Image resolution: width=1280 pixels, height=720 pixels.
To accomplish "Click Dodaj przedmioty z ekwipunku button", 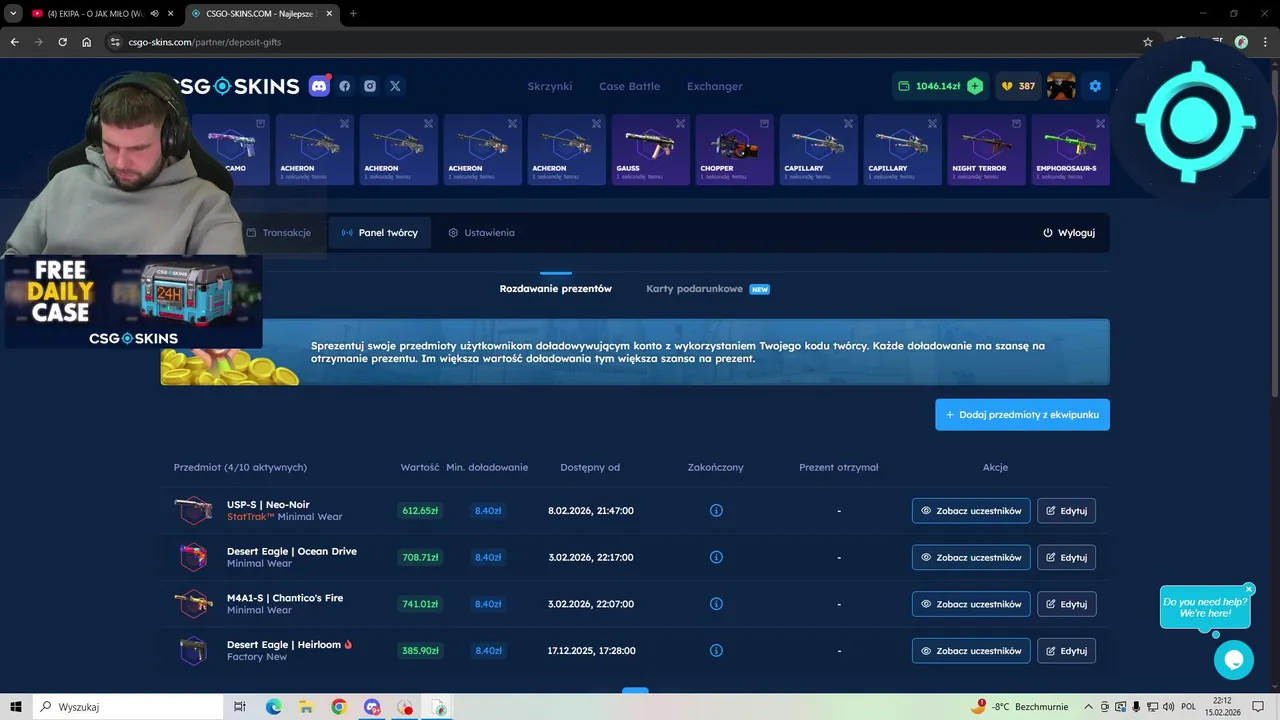I will point(1022,414).
